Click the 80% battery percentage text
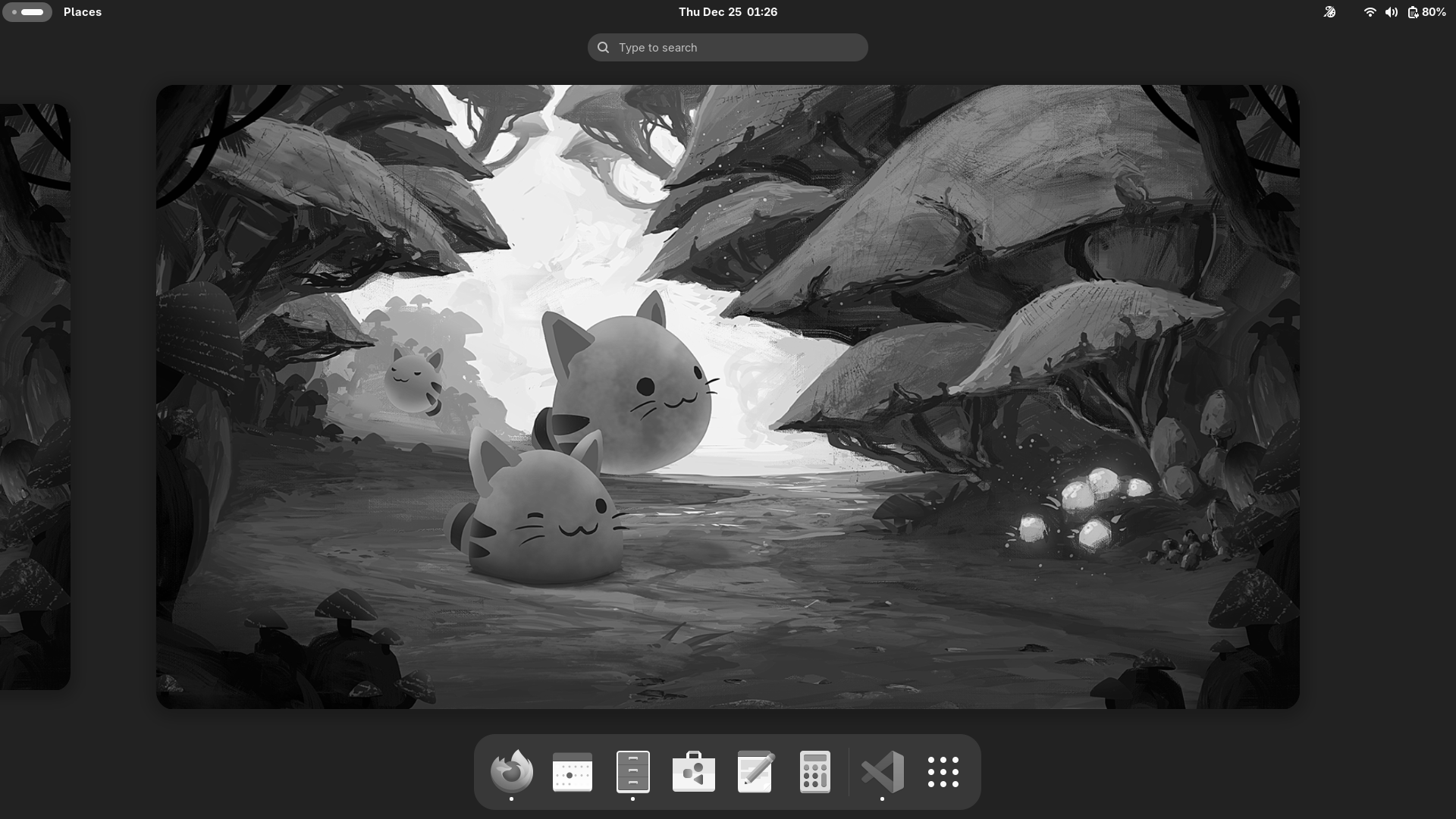 [x=1434, y=12]
